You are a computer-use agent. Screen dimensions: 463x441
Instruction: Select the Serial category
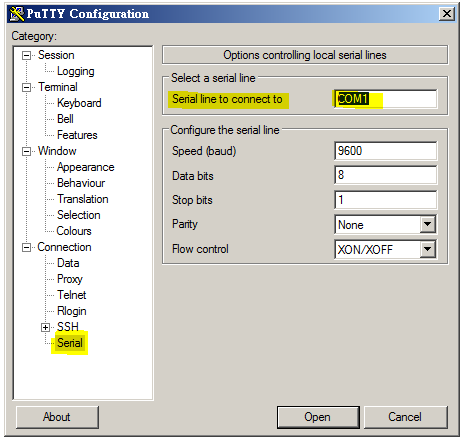[70, 343]
